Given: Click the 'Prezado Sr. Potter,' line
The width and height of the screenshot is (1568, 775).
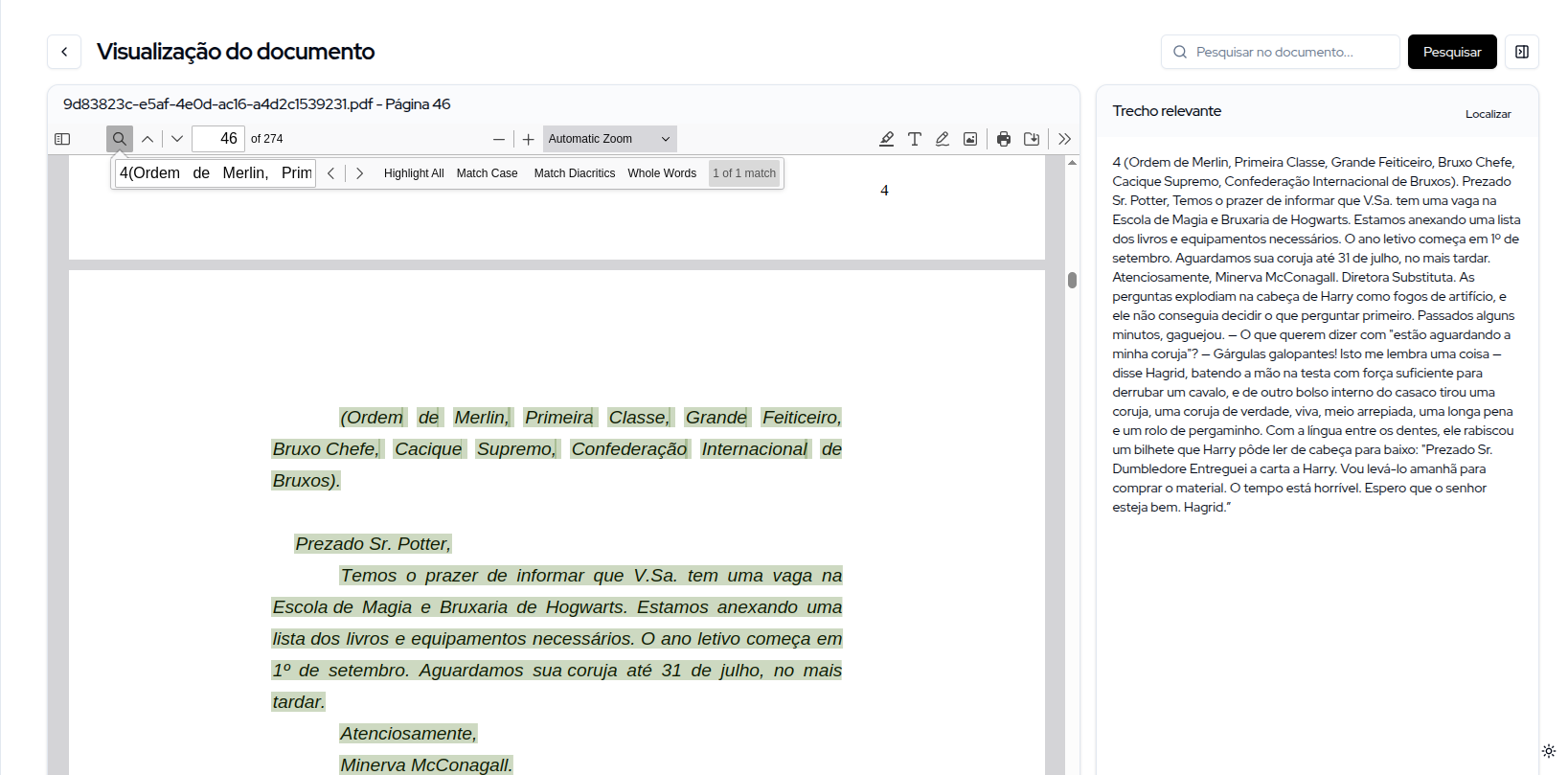Looking at the screenshot, I should pyautogui.click(x=373, y=544).
